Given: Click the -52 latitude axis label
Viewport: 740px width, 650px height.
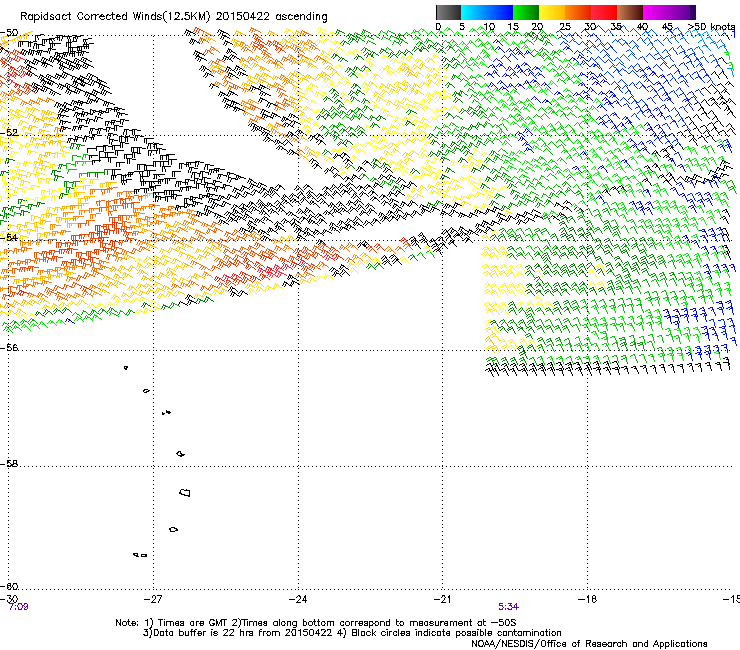Looking at the screenshot, I should (x=9, y=133).
